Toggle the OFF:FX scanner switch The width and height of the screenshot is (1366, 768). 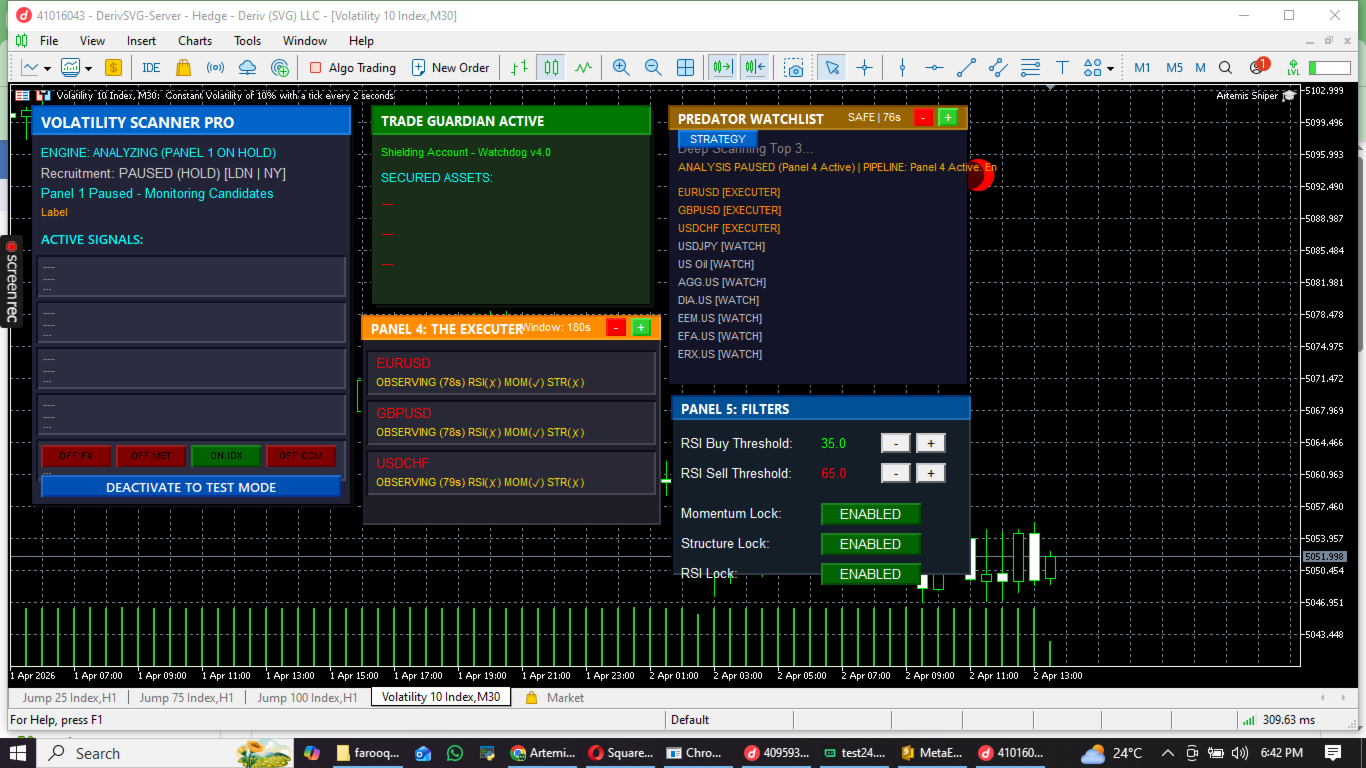[76, 456]
